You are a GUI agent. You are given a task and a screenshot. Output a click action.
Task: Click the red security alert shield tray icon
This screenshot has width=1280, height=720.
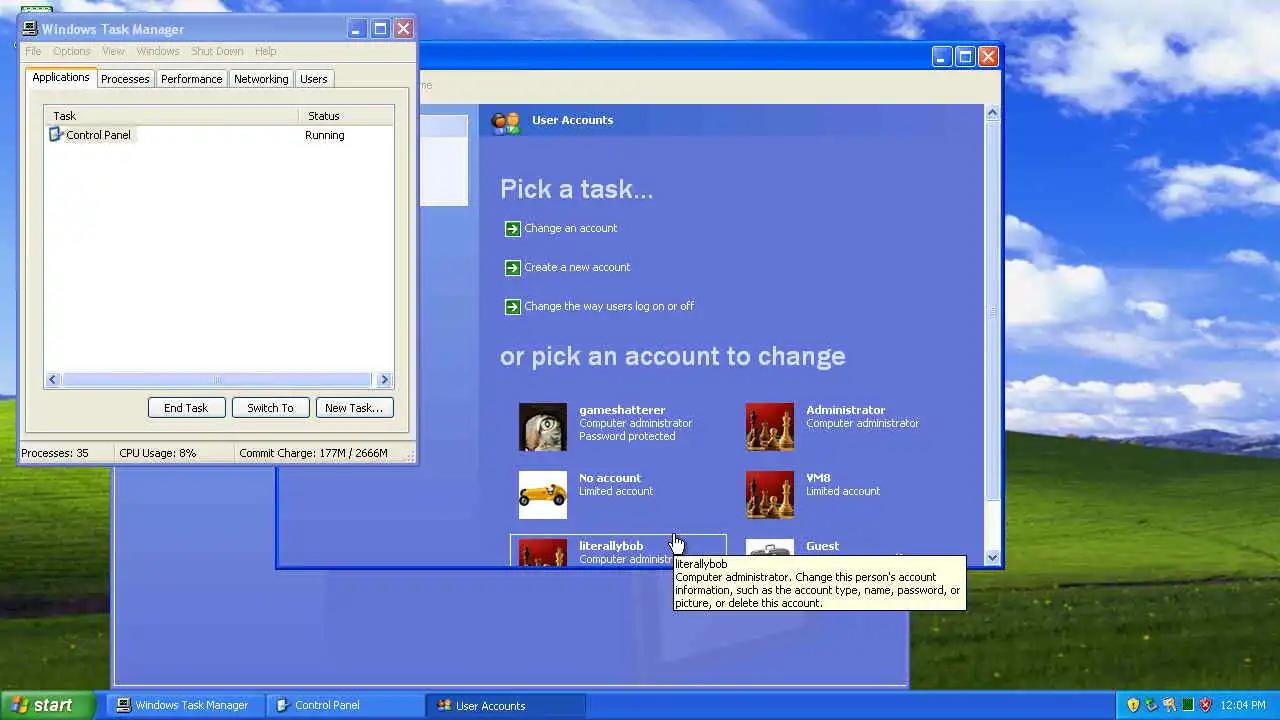[x=1205, y=705]
